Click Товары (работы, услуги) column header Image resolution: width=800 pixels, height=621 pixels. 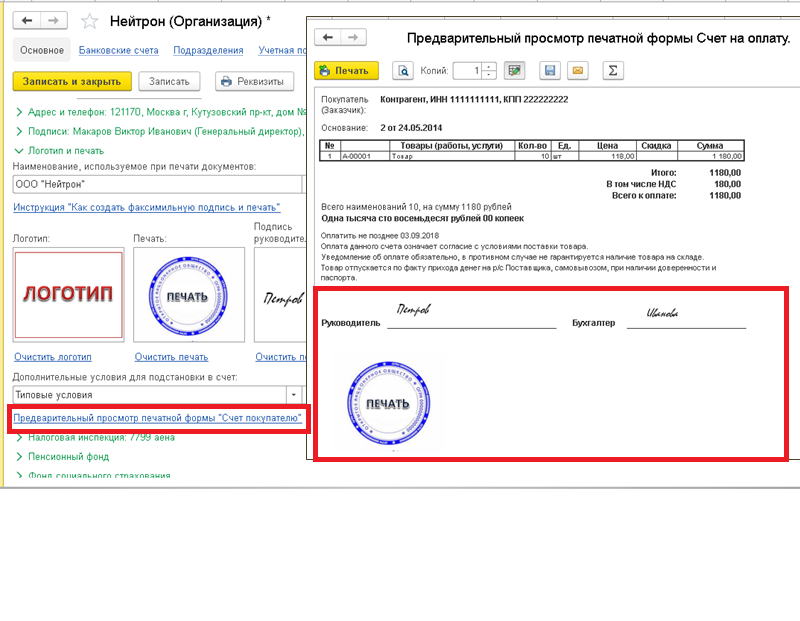(452, 145)
